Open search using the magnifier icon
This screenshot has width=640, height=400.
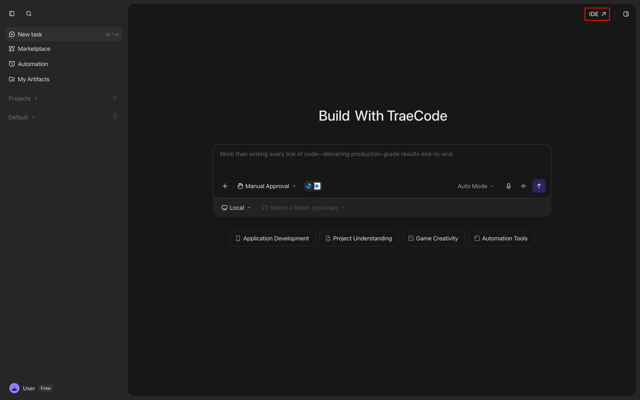pos(29,13)
